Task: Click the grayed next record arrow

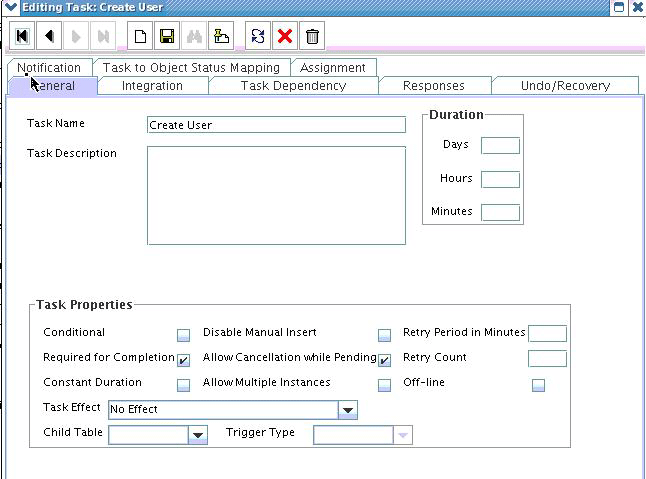Action: click(76, 36)
